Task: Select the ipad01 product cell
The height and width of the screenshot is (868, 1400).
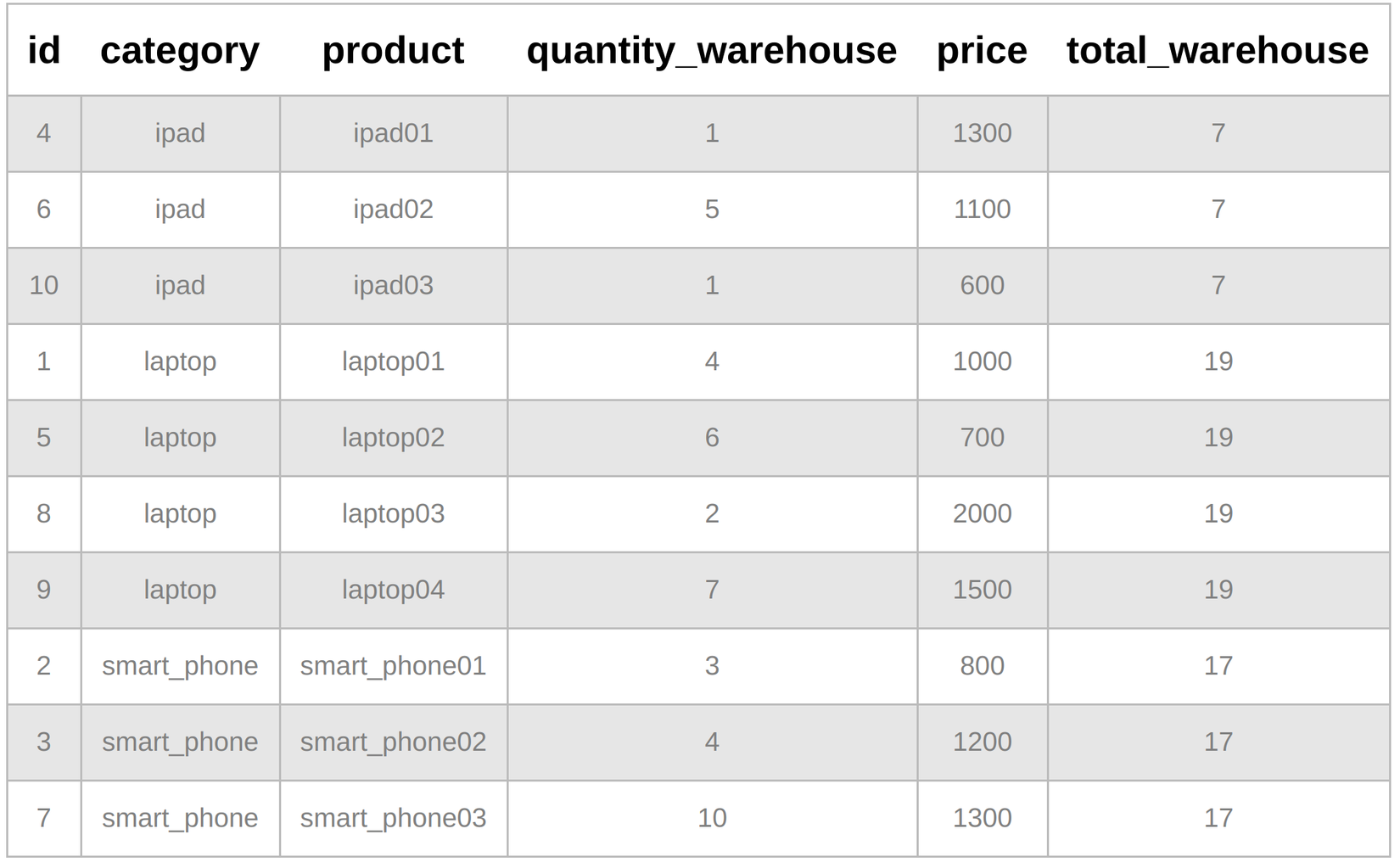Action: [393, 133]
